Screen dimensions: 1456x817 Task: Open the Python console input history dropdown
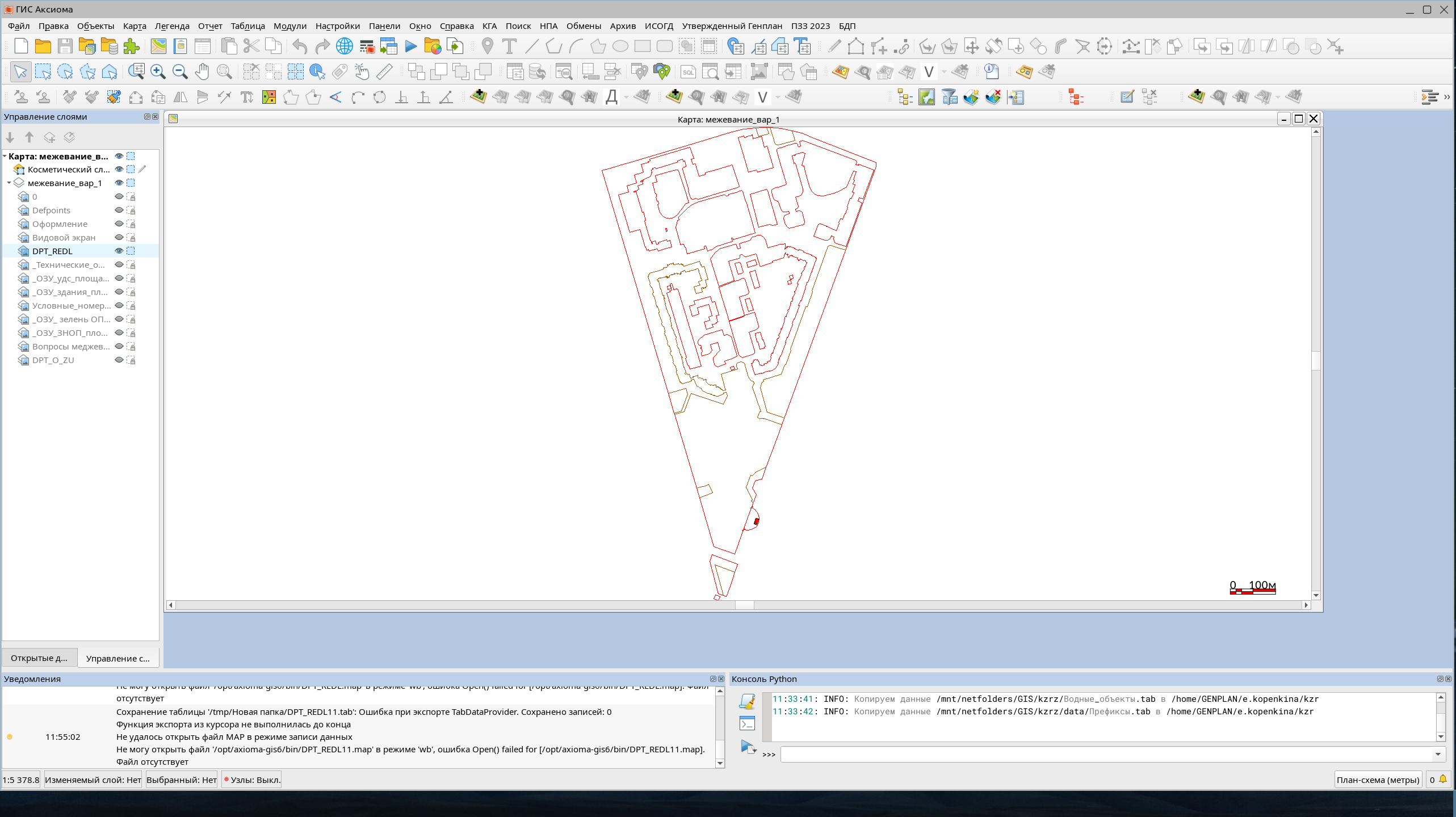pyautogui.click(x=1438, y=754)
